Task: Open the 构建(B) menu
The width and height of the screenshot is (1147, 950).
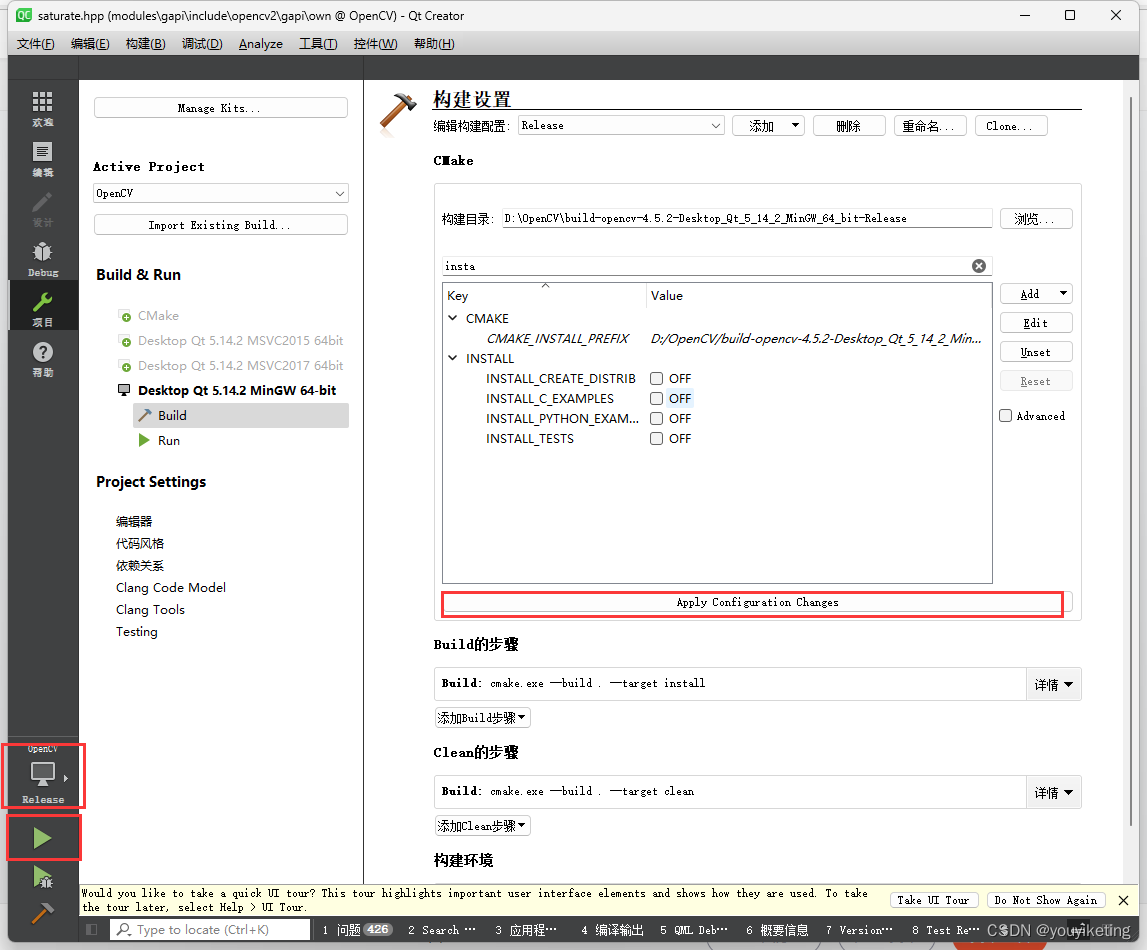Action: [145, 44]
